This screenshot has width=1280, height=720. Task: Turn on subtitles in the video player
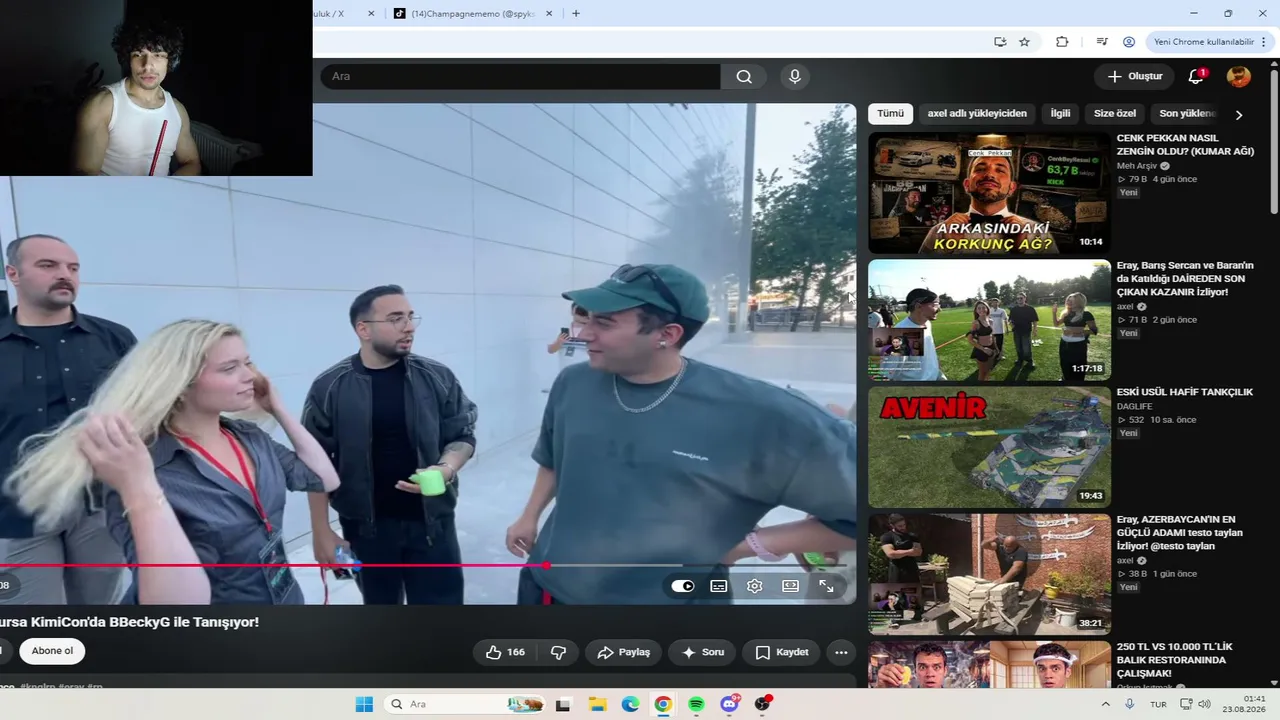click(x=719, y=586)
